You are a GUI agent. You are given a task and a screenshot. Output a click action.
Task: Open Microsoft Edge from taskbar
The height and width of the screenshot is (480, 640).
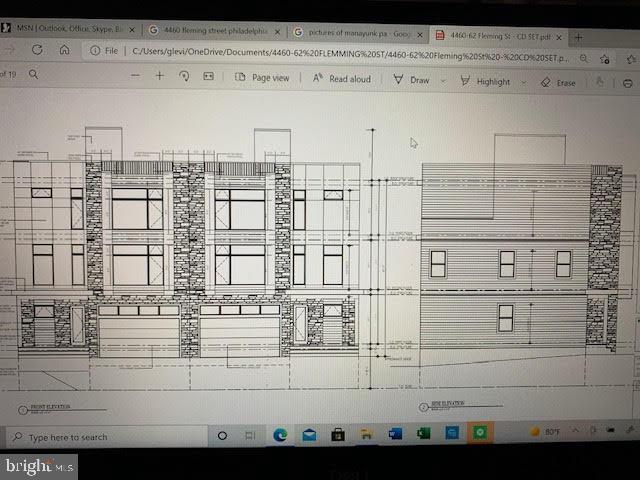coord(281,435)
